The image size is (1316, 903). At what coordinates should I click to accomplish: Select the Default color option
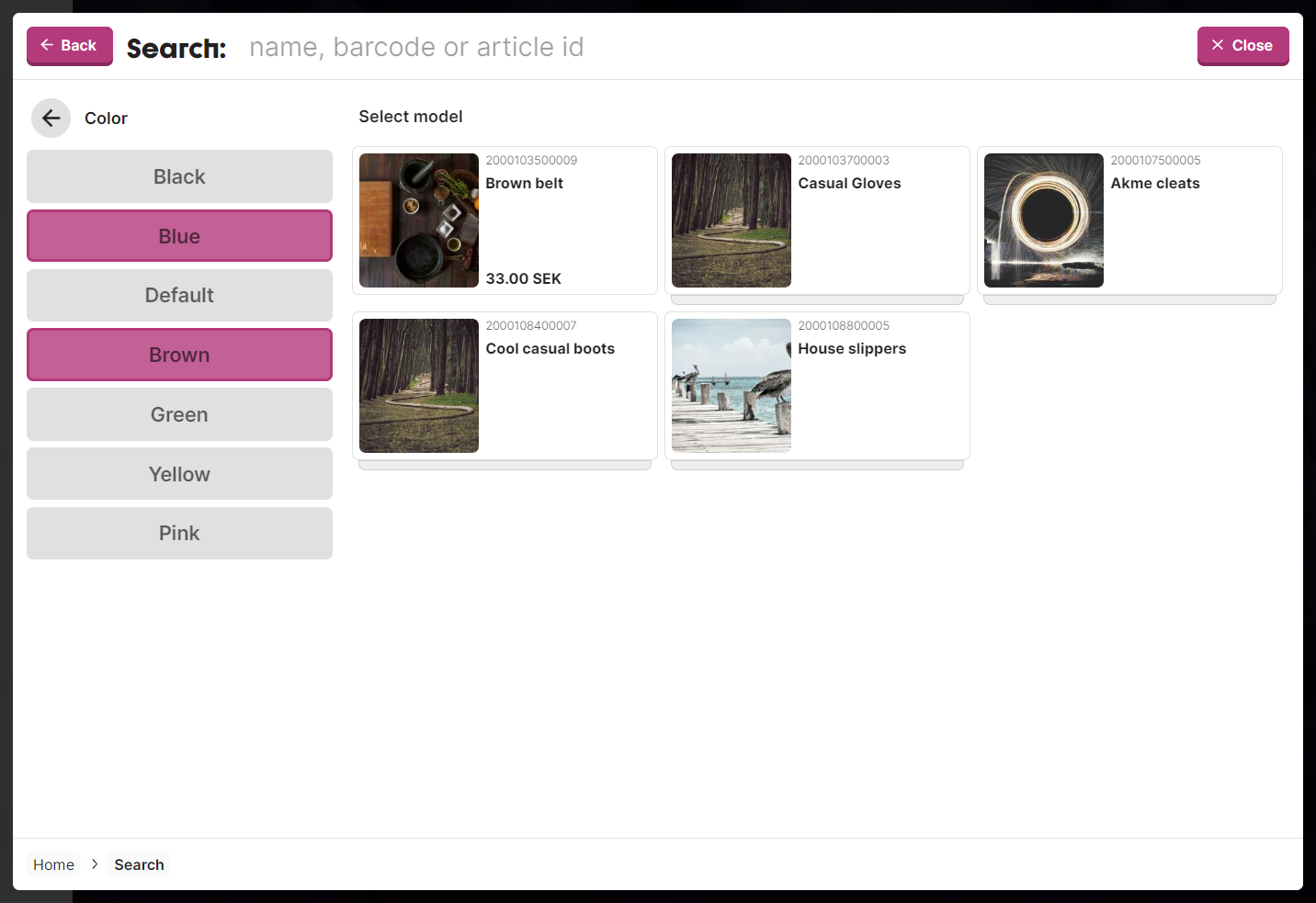179,295
